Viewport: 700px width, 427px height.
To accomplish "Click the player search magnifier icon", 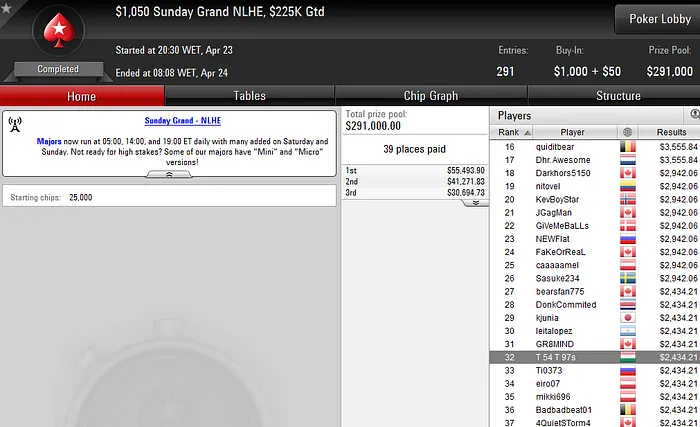I will (x=695, y=115).
